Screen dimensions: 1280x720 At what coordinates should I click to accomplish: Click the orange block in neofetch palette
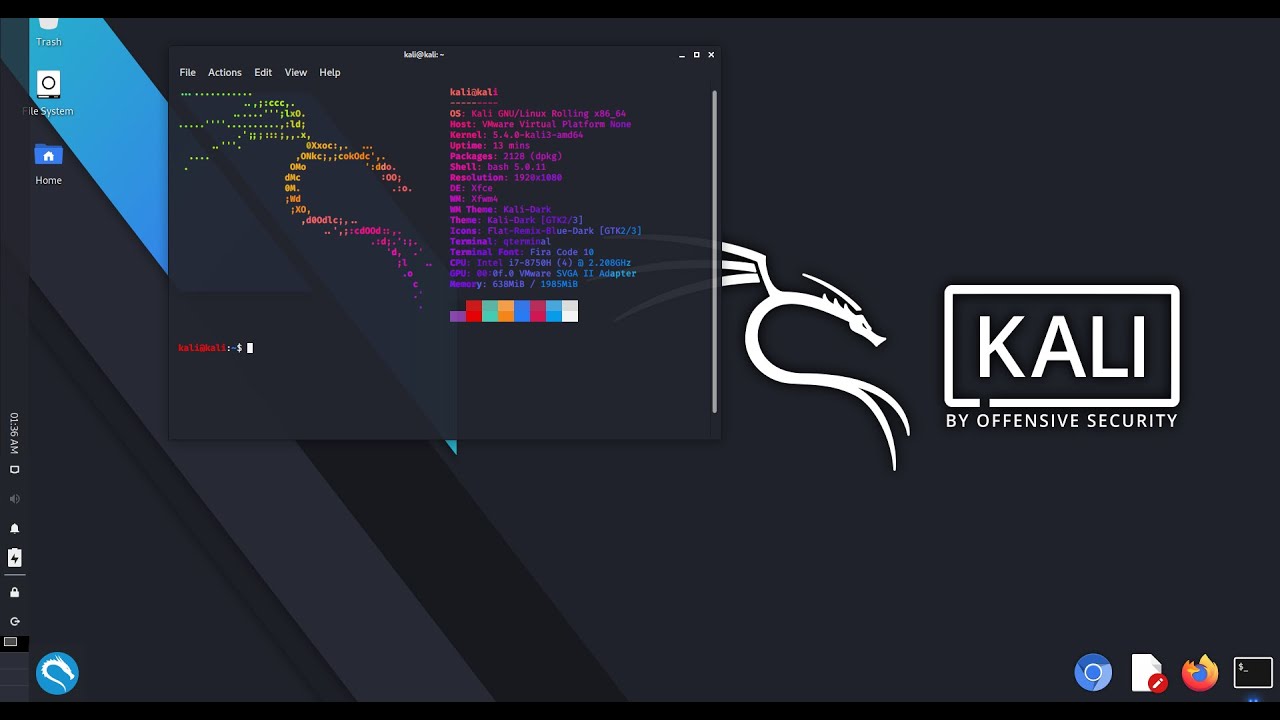pyautogui.click(x=506, y=311)
